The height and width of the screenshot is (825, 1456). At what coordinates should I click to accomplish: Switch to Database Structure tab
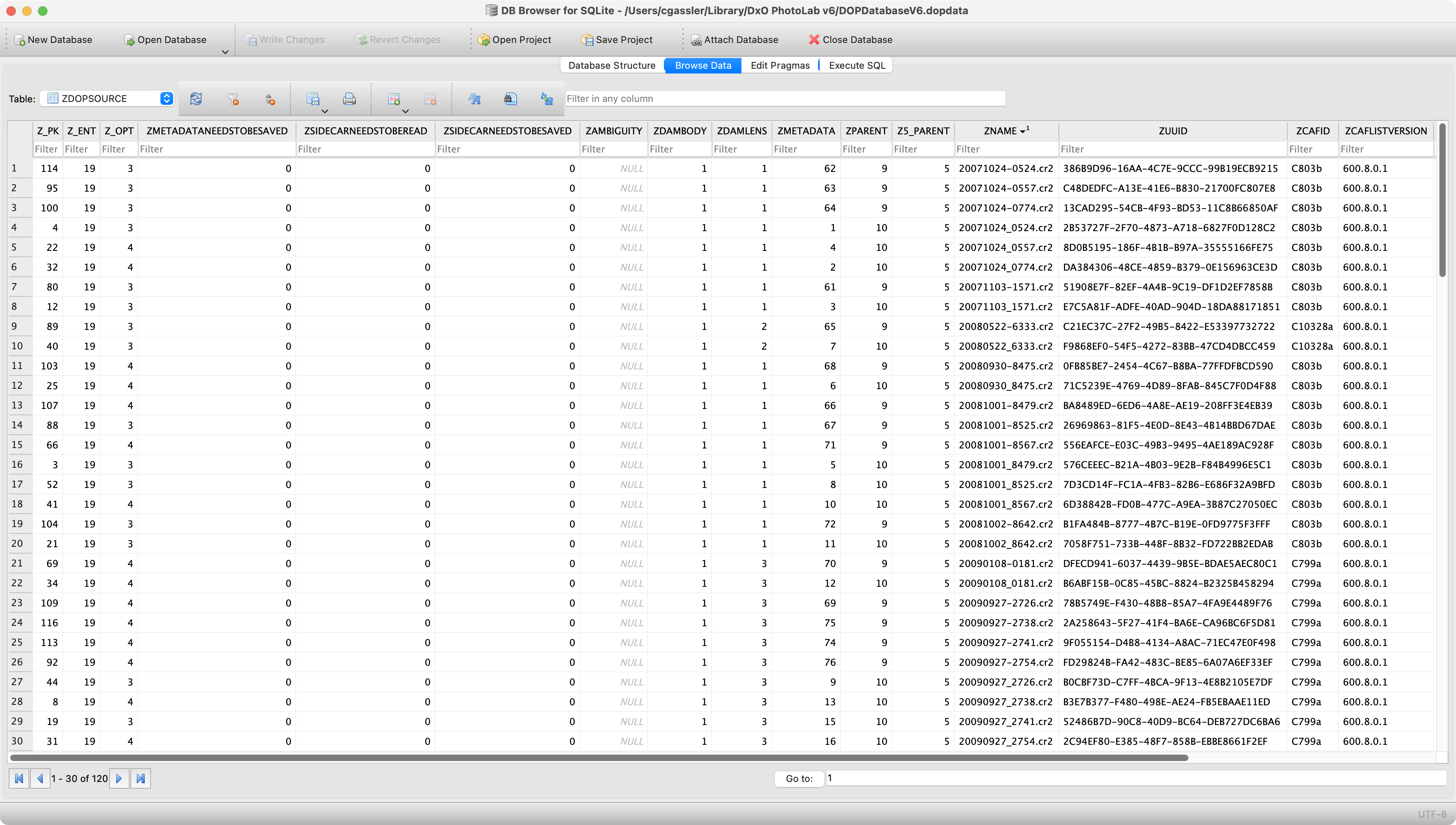(x=611, y=65)
